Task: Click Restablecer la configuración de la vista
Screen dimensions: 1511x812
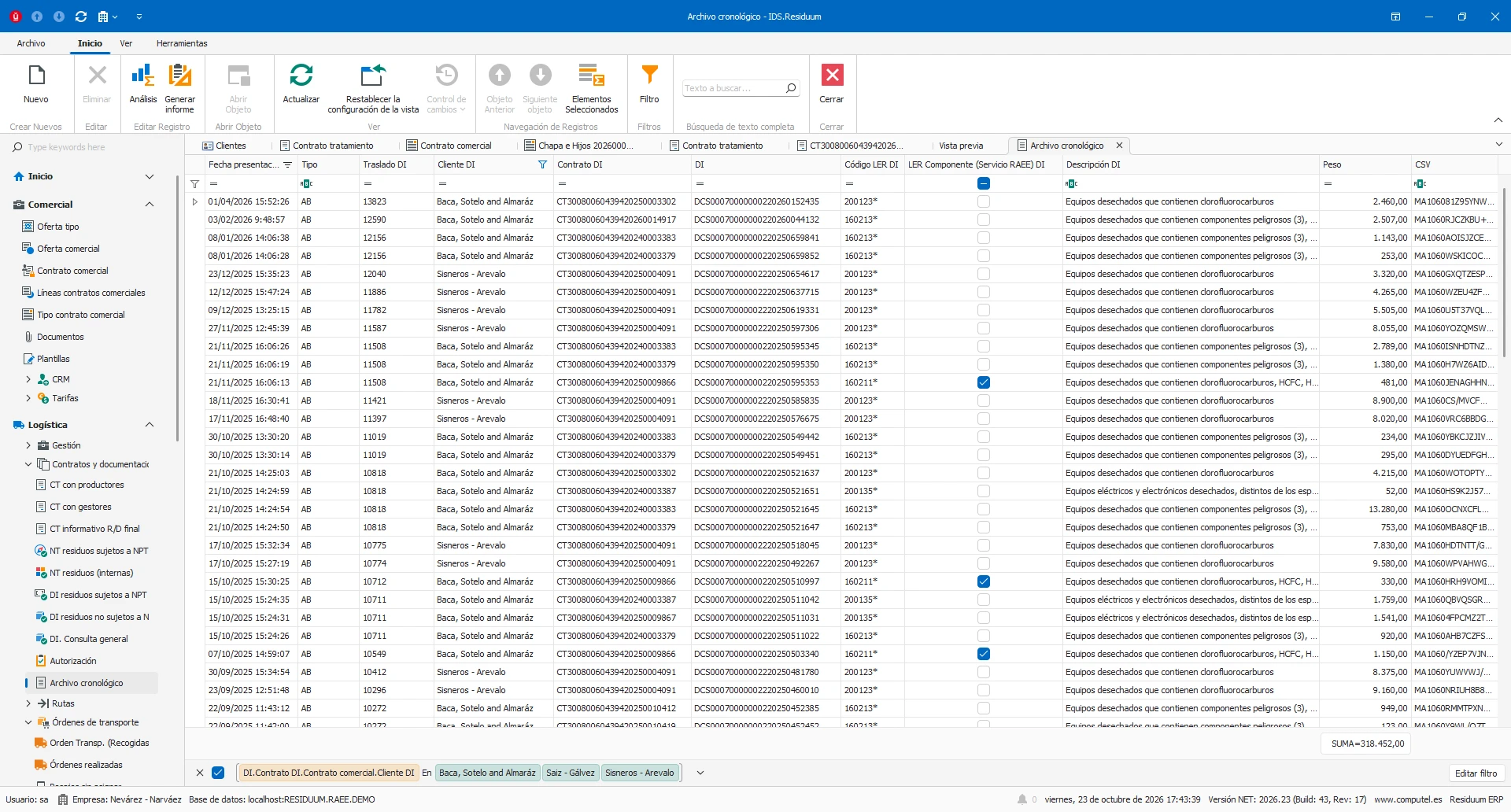Action: [x=373, y=76]
